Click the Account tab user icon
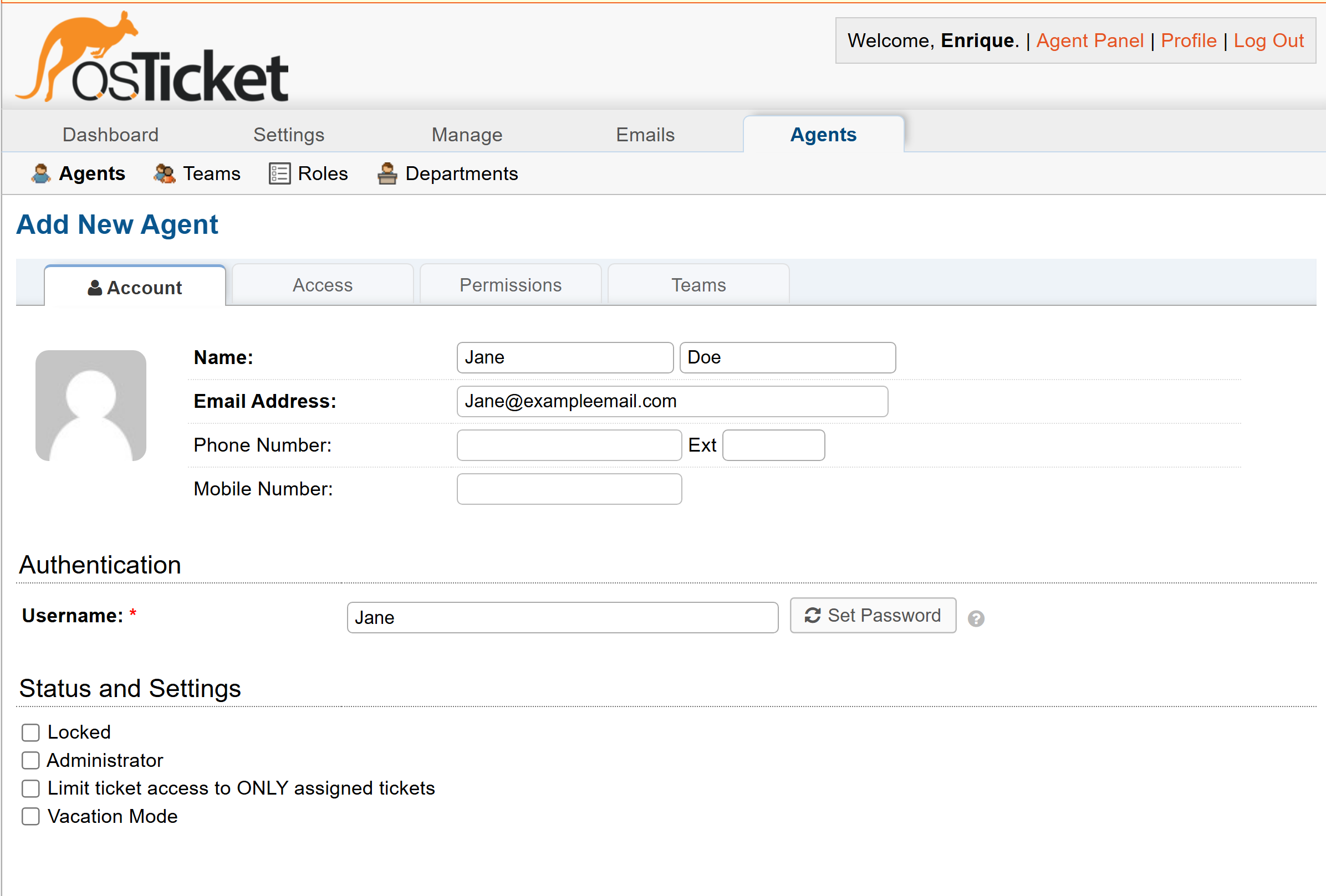This screenshot has width=1326, height=896. click(95, 288)
